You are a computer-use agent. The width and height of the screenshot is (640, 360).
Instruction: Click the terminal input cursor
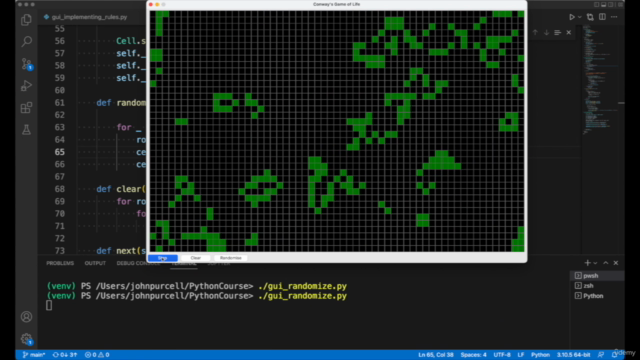[49, 305]
